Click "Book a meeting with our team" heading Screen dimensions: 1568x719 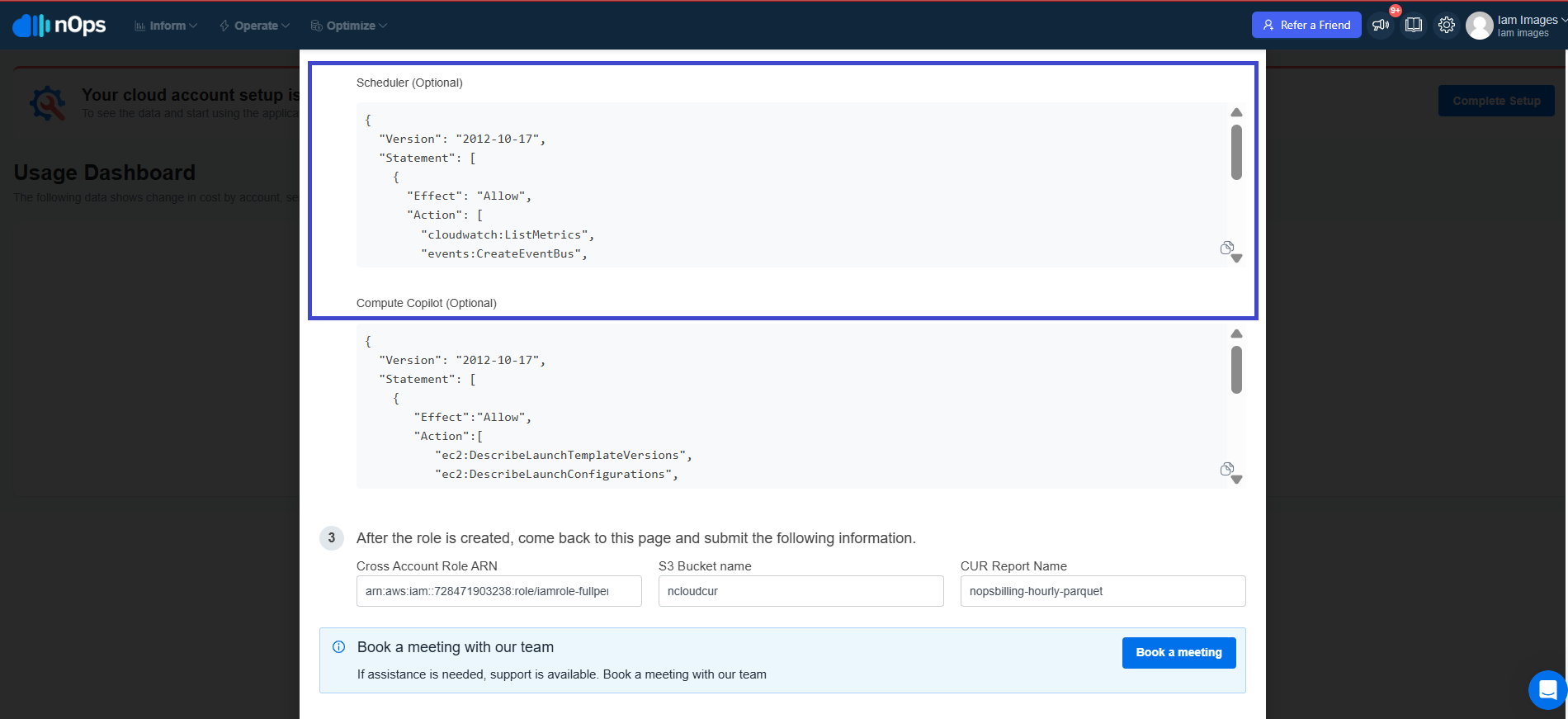(456, 647)
